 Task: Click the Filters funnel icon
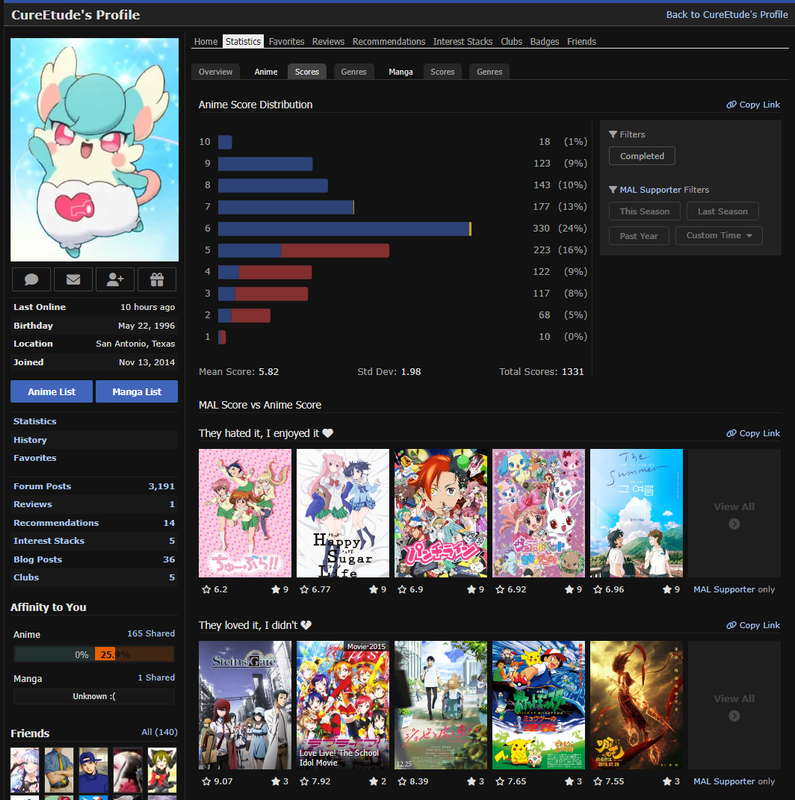pos(613,134)
